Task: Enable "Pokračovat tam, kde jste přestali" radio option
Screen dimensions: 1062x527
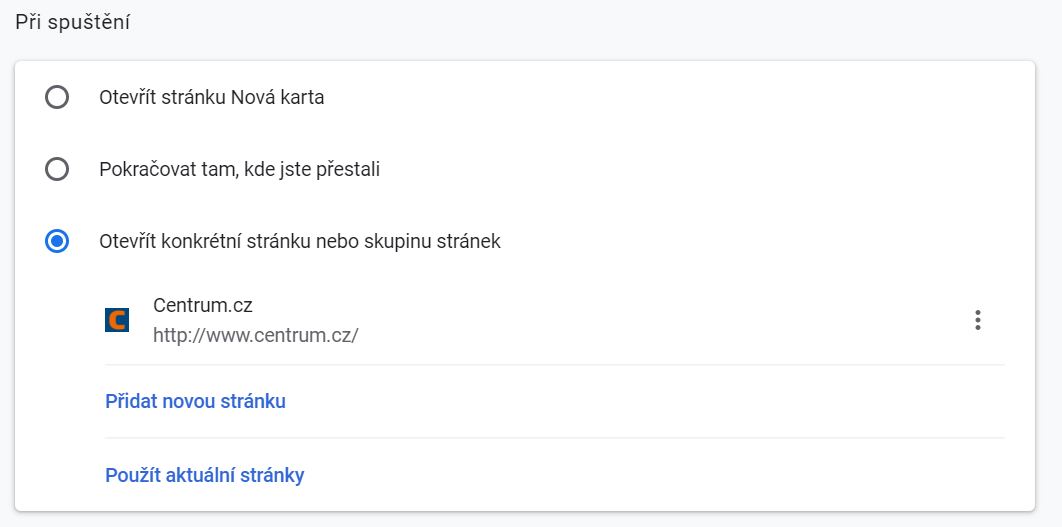Action: [x=57, y=169]
